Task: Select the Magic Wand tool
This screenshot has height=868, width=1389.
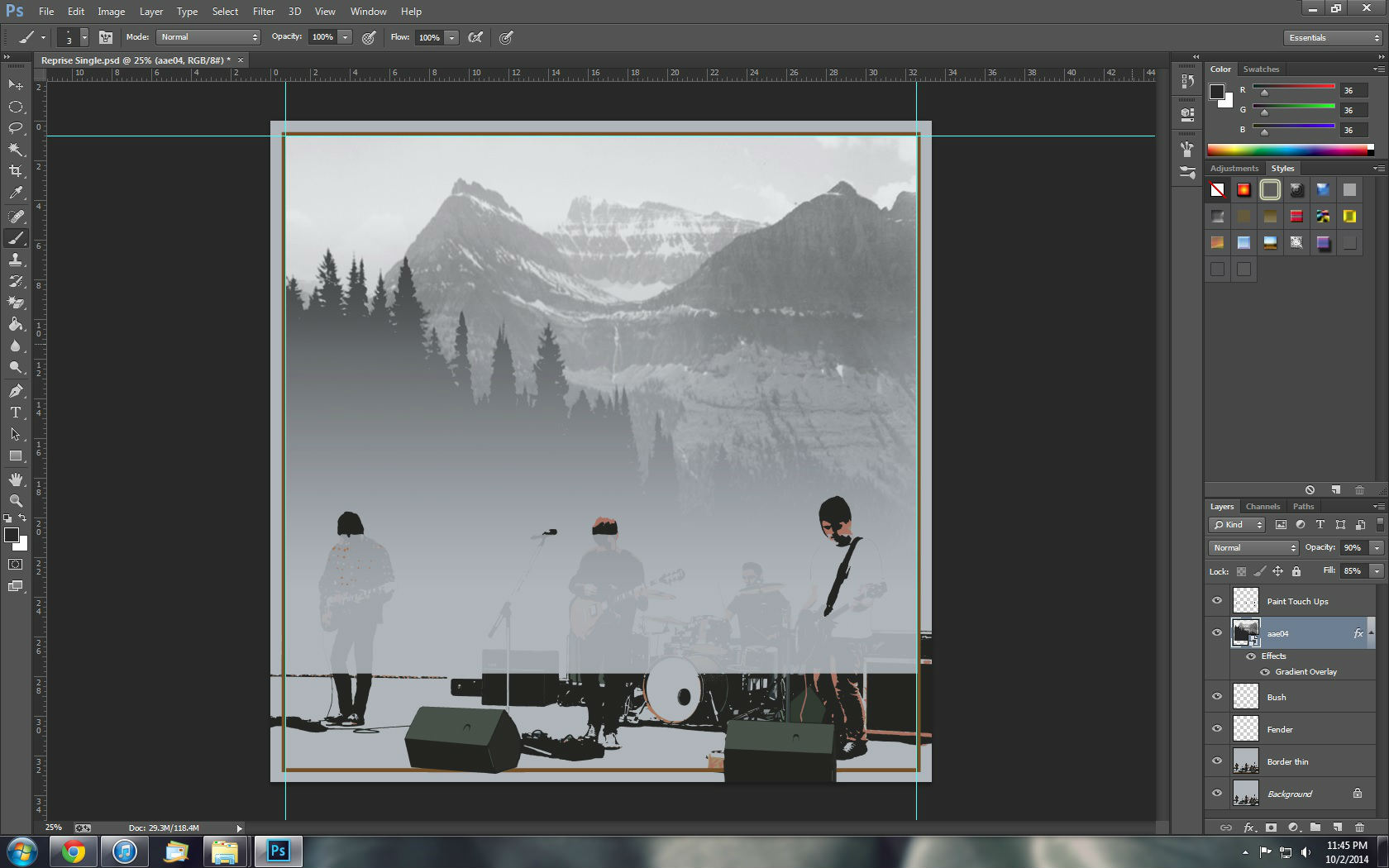Action: [16, 150]
